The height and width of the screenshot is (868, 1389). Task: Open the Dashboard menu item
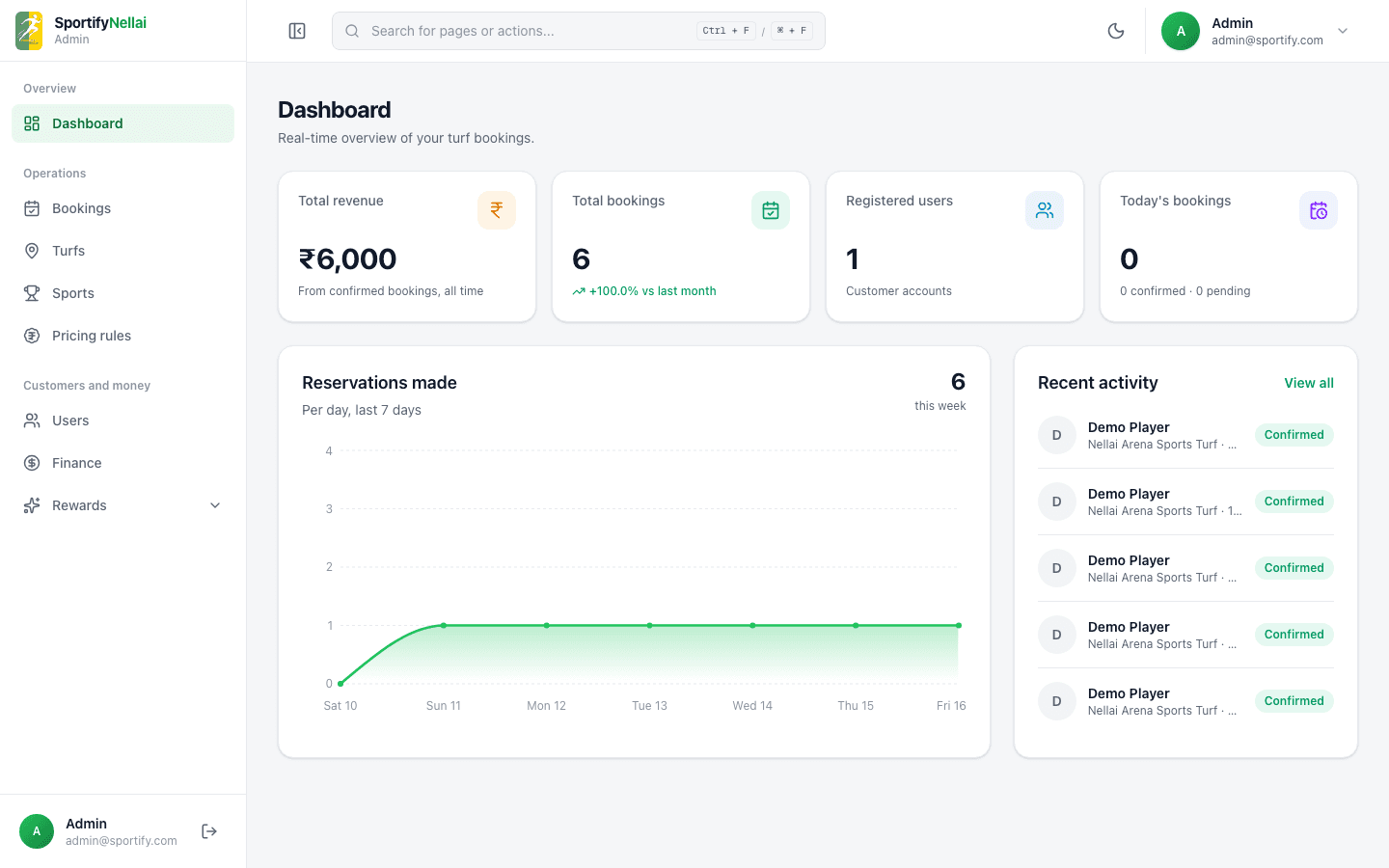(x=123, y=123)
